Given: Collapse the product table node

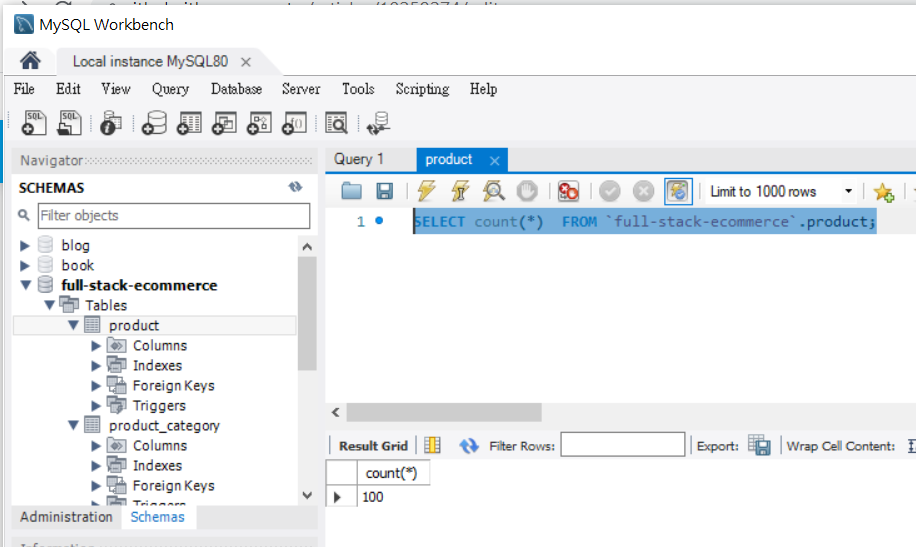Looking at the screenshot, I should 73,325.
